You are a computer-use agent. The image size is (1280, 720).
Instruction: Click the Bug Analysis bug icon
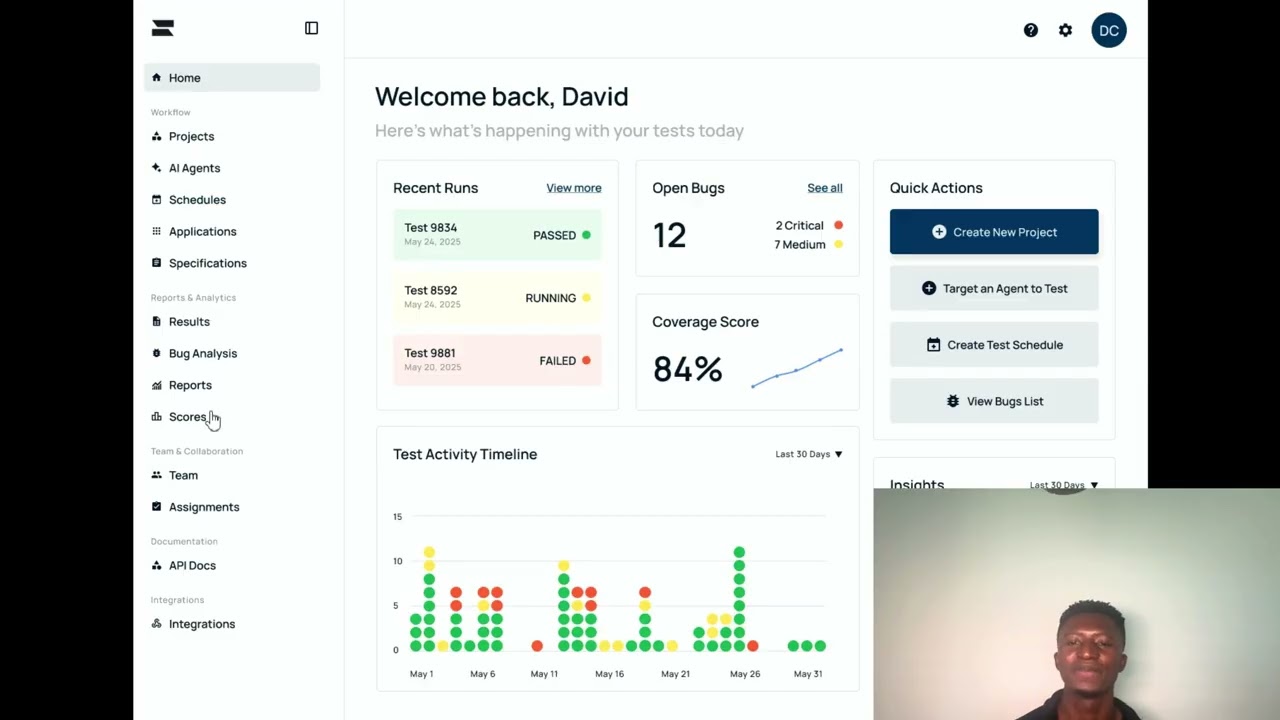156,353
